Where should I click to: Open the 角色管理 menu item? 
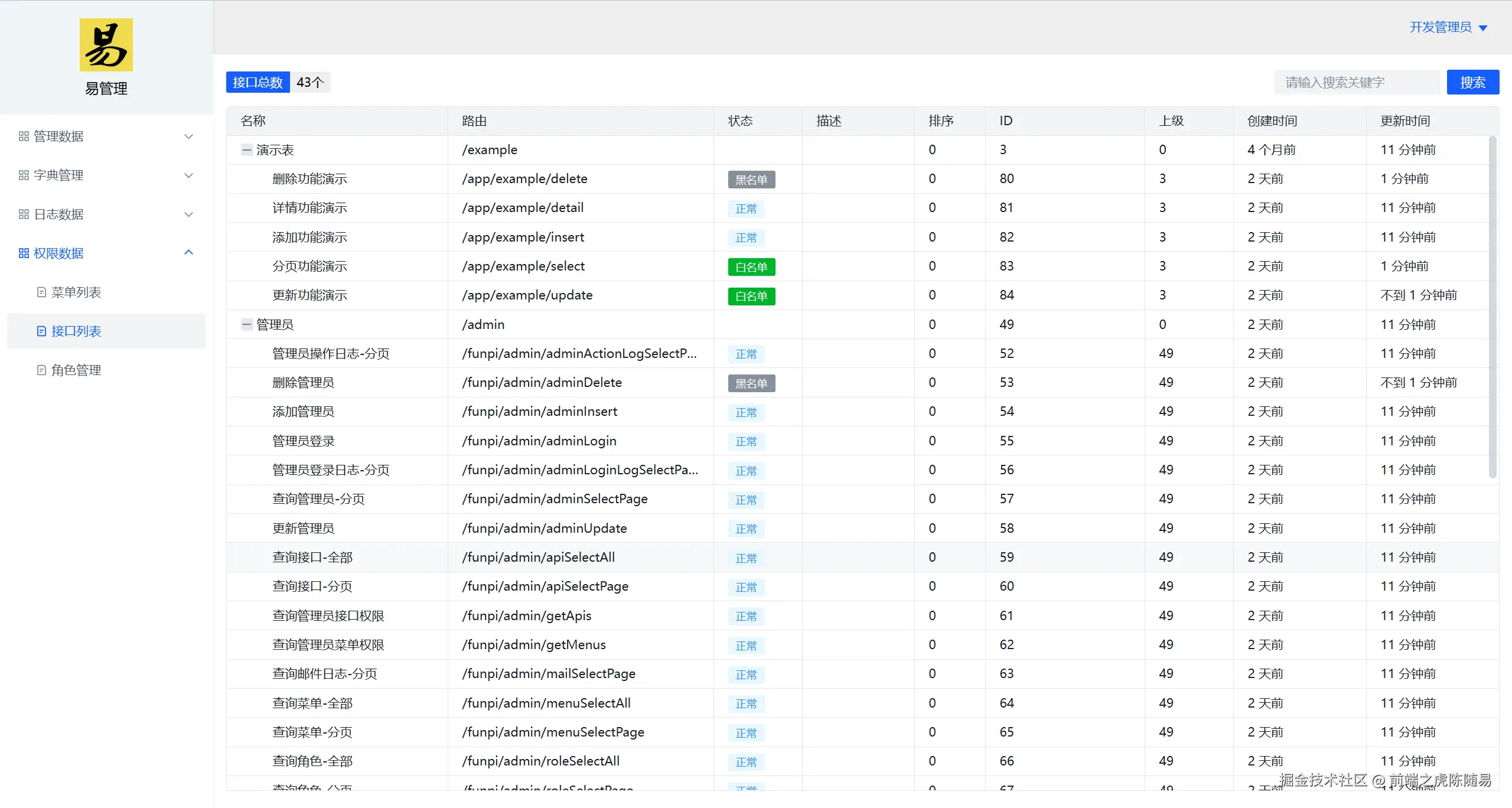pyautogui.click(x=76, y=370)
